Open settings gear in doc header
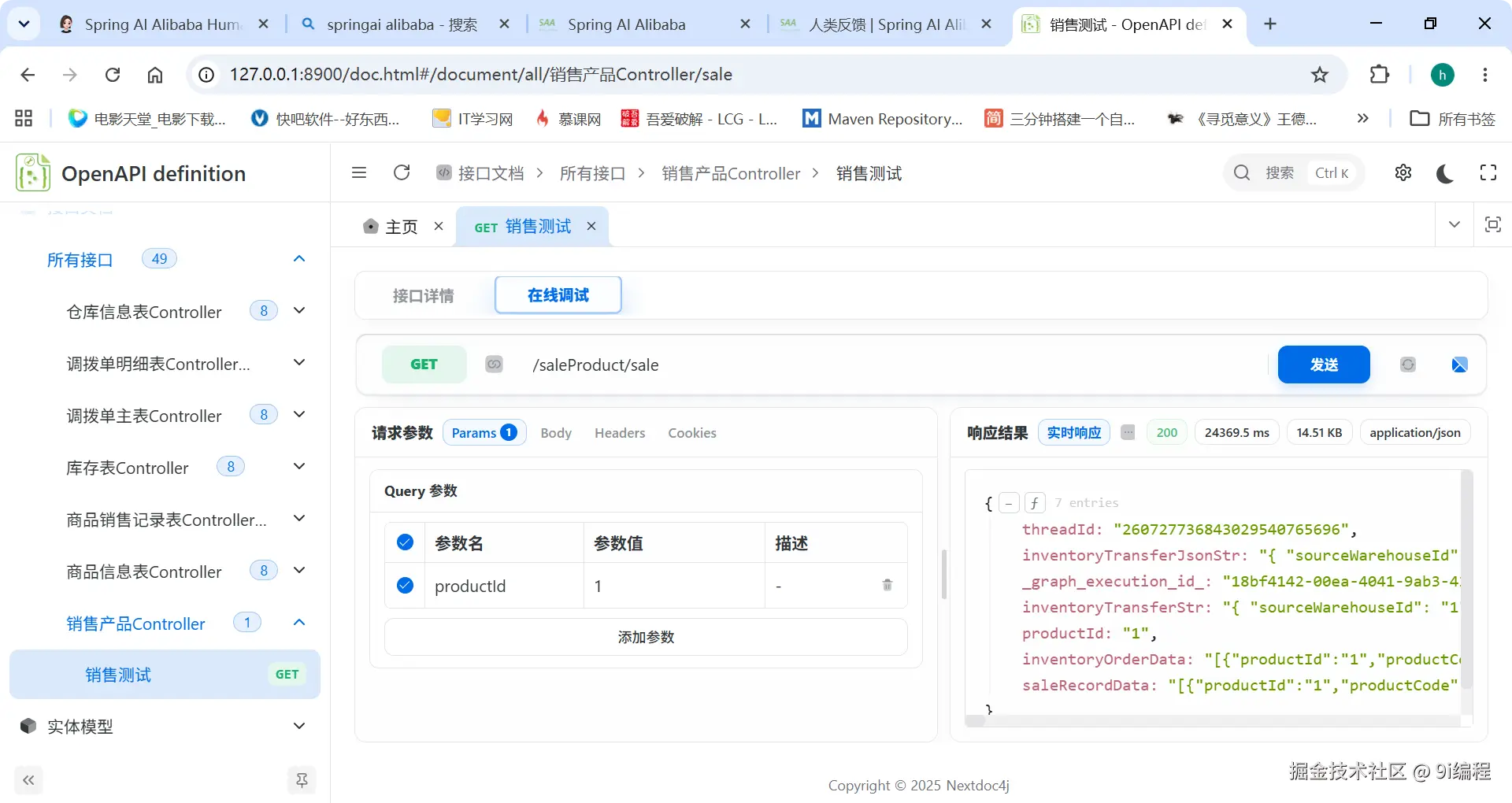The width and height of the screenshot is (1512, 803). pos(1403,172)
